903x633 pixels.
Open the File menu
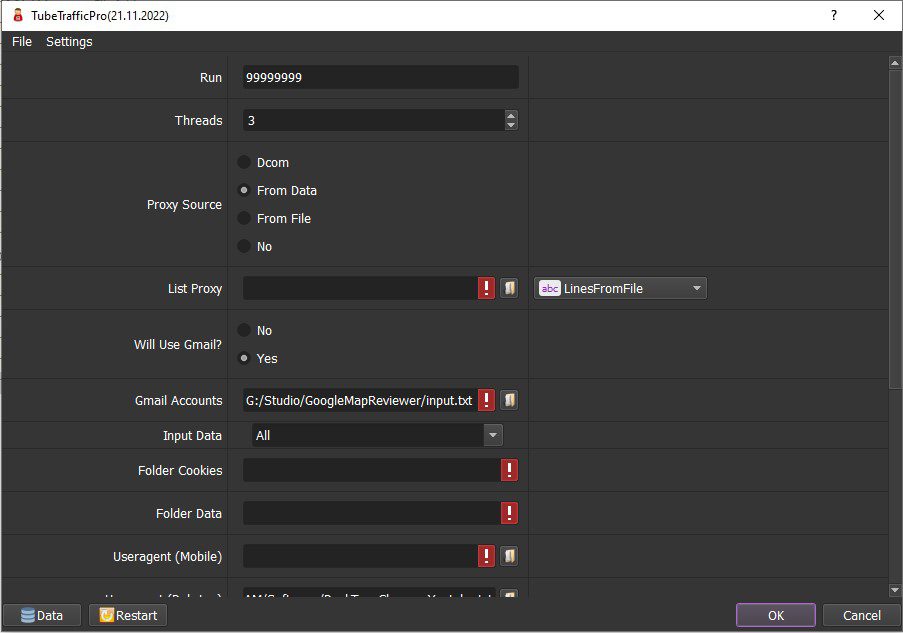[x=22, y=41]
